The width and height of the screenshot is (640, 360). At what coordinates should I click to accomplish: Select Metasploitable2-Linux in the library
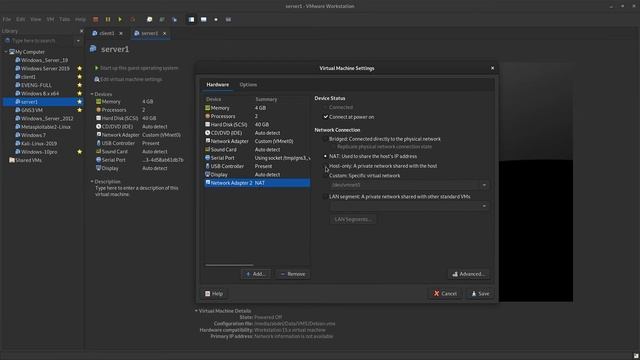point(45,127)
